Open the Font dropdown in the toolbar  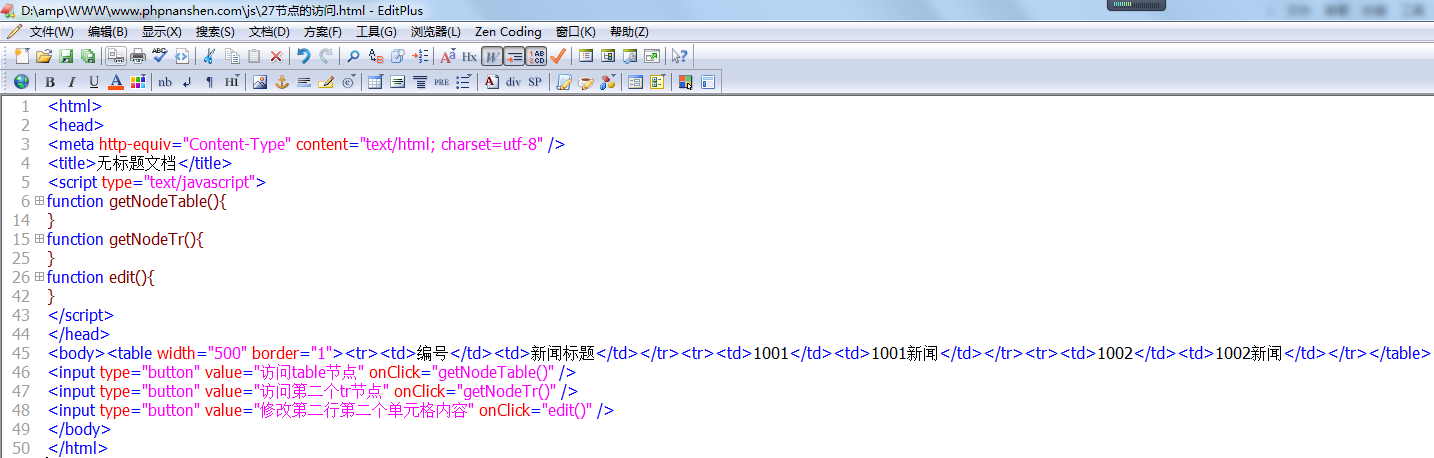click(x=447, y=56)
